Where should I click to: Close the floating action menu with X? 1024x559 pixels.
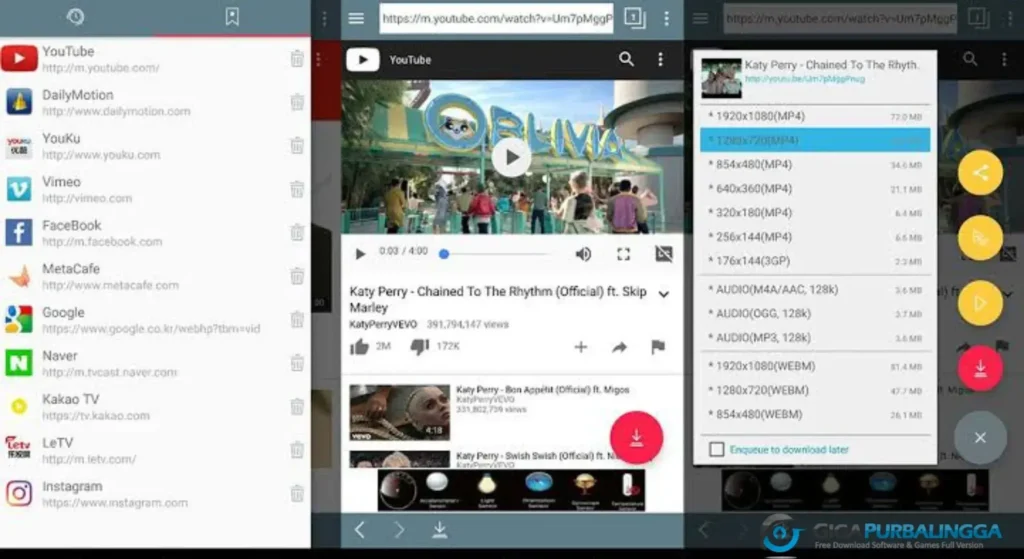tap(980, 438)
